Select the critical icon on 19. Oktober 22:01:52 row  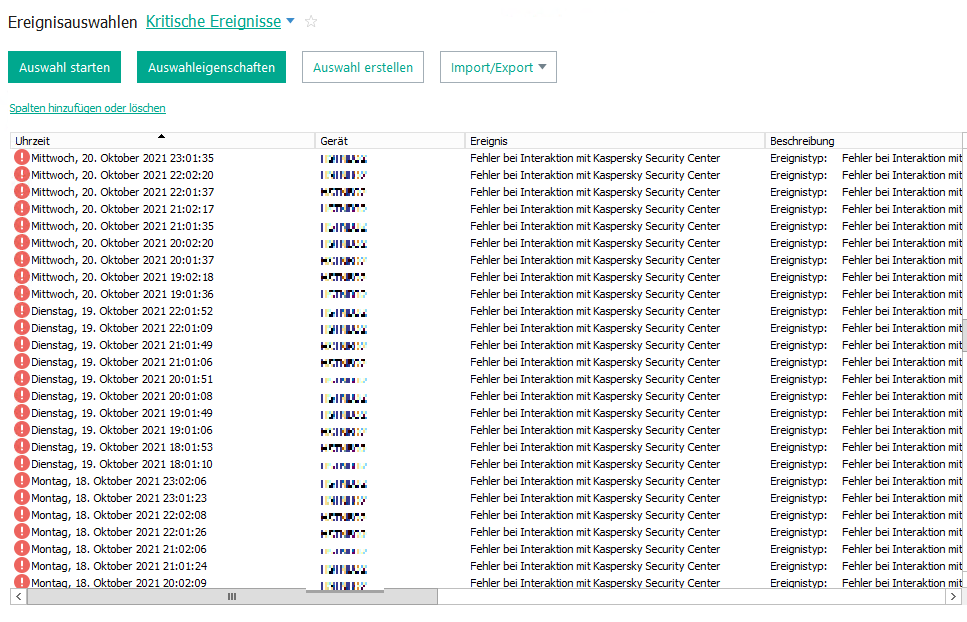pos(21,311)
